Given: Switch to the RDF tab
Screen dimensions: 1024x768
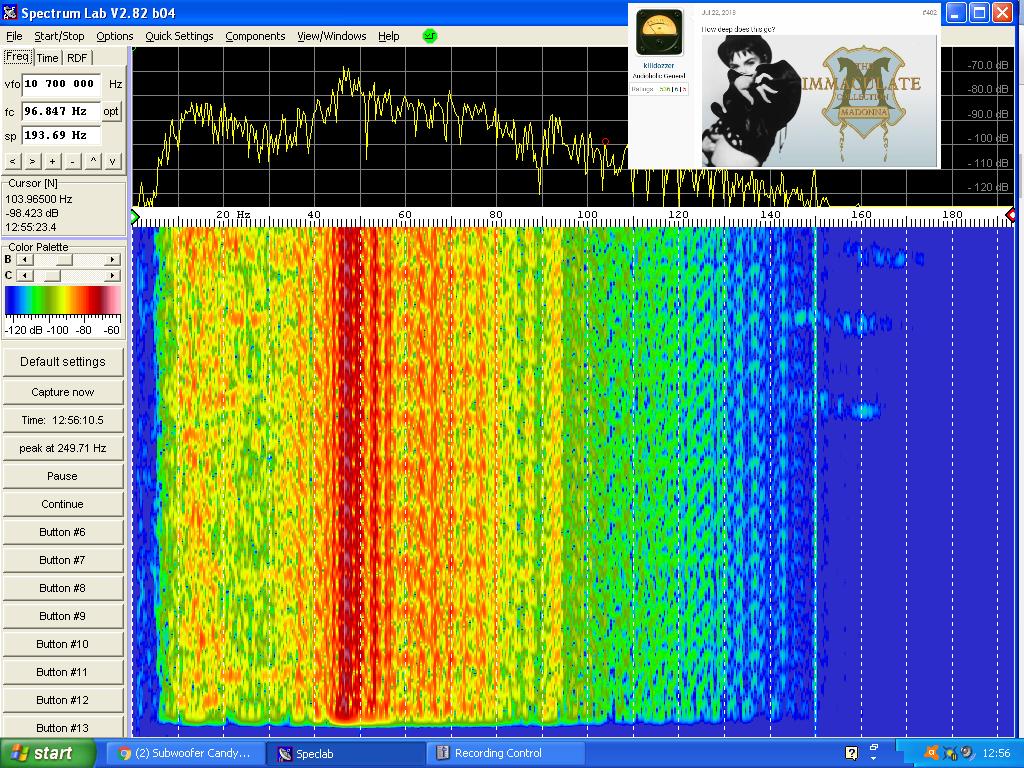Looking at the screenshot, I should click(x=77, y=58).
